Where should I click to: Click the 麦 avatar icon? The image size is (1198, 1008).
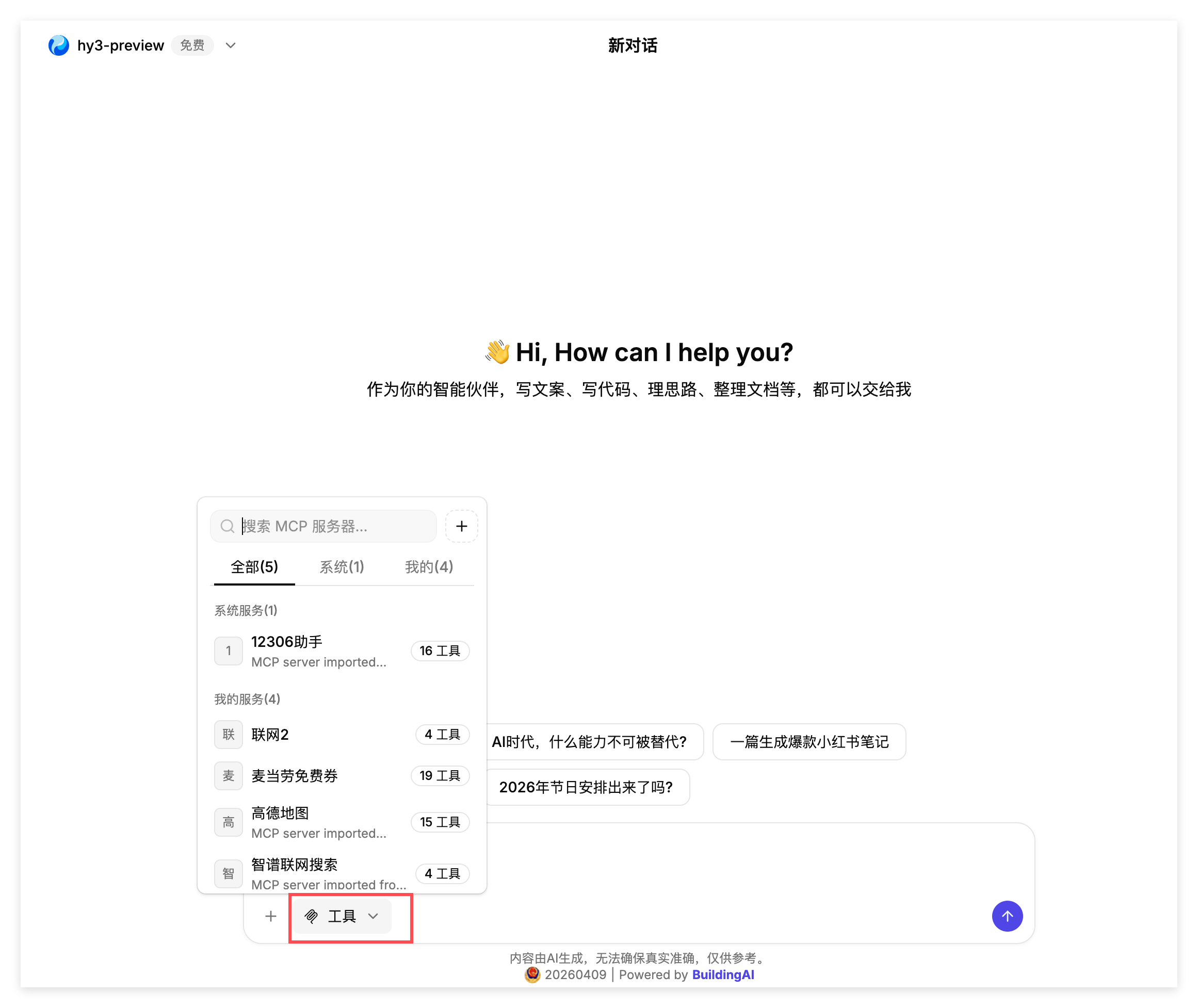pyautogui.click(x=228, y=775)
